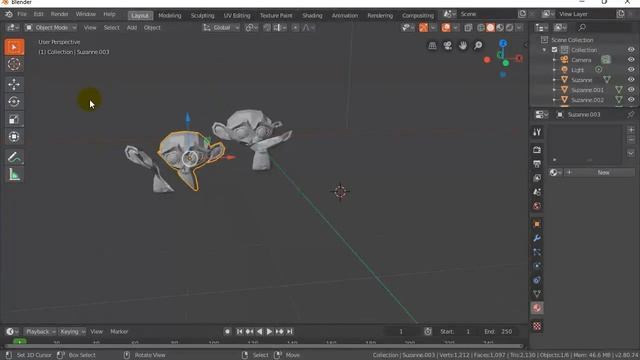The height and width of the screenshot is (360, 640).
Task: Activate the Rotate tool
Action: (14, 102)
